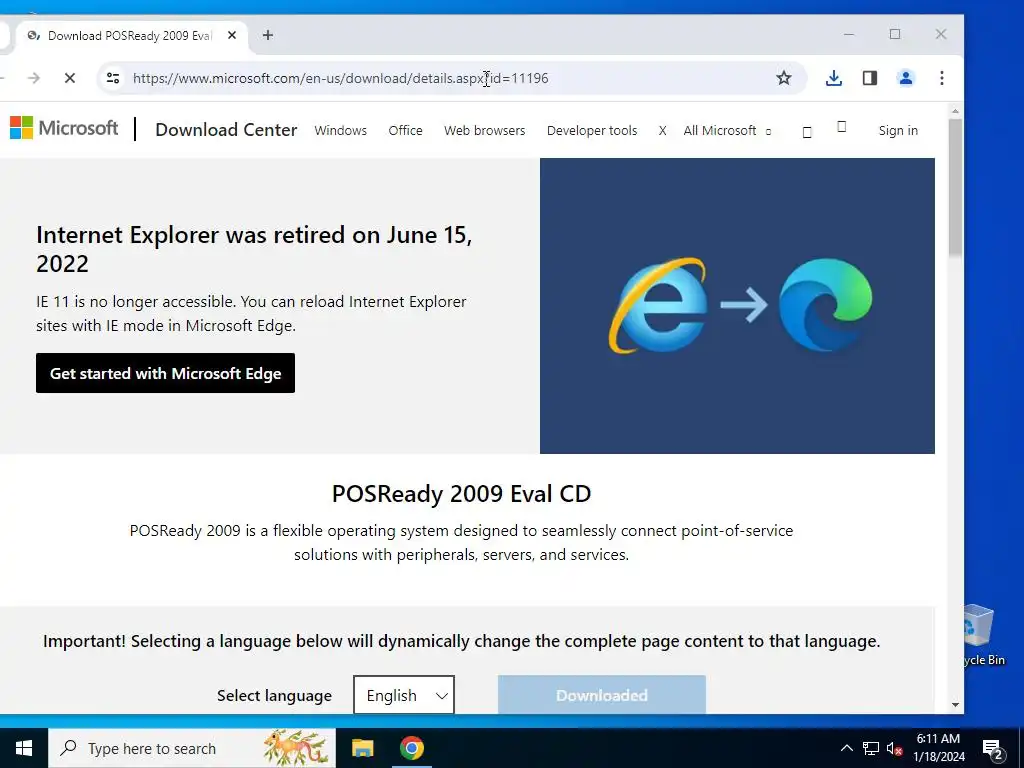The height and width of the screenshot is (768, 1024).
Task: Open the clock showing 6:11 AM
Action: [x=938, y=748]
